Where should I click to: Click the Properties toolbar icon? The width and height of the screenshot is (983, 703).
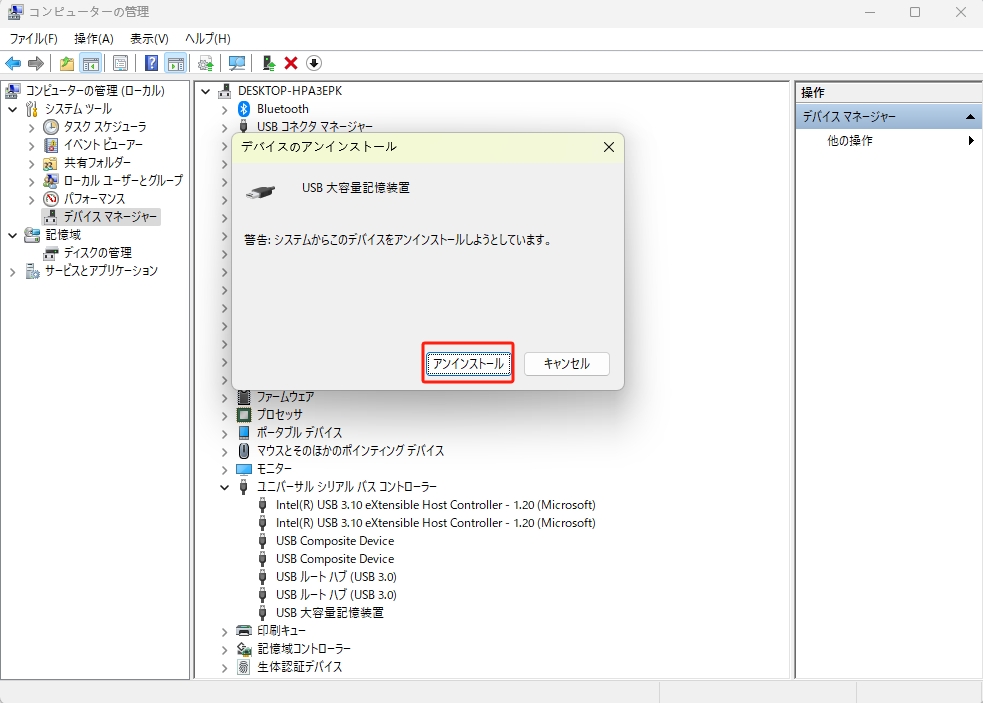[x=120, y=63]
